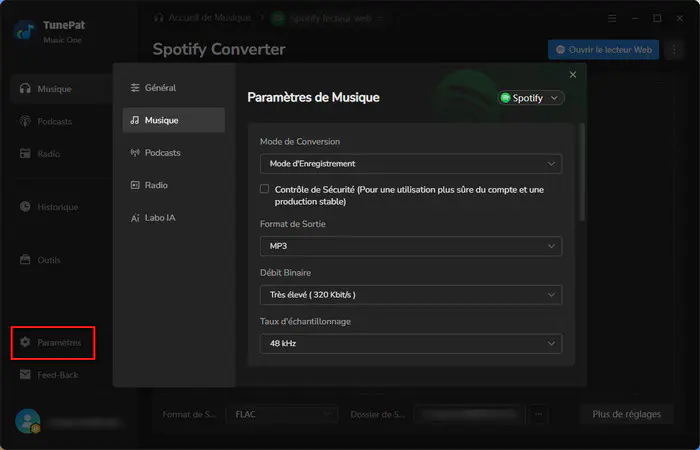Open the Spotify service selector dropdown
The height and width of the screenshot is (450, 700).
coord(531,98)
